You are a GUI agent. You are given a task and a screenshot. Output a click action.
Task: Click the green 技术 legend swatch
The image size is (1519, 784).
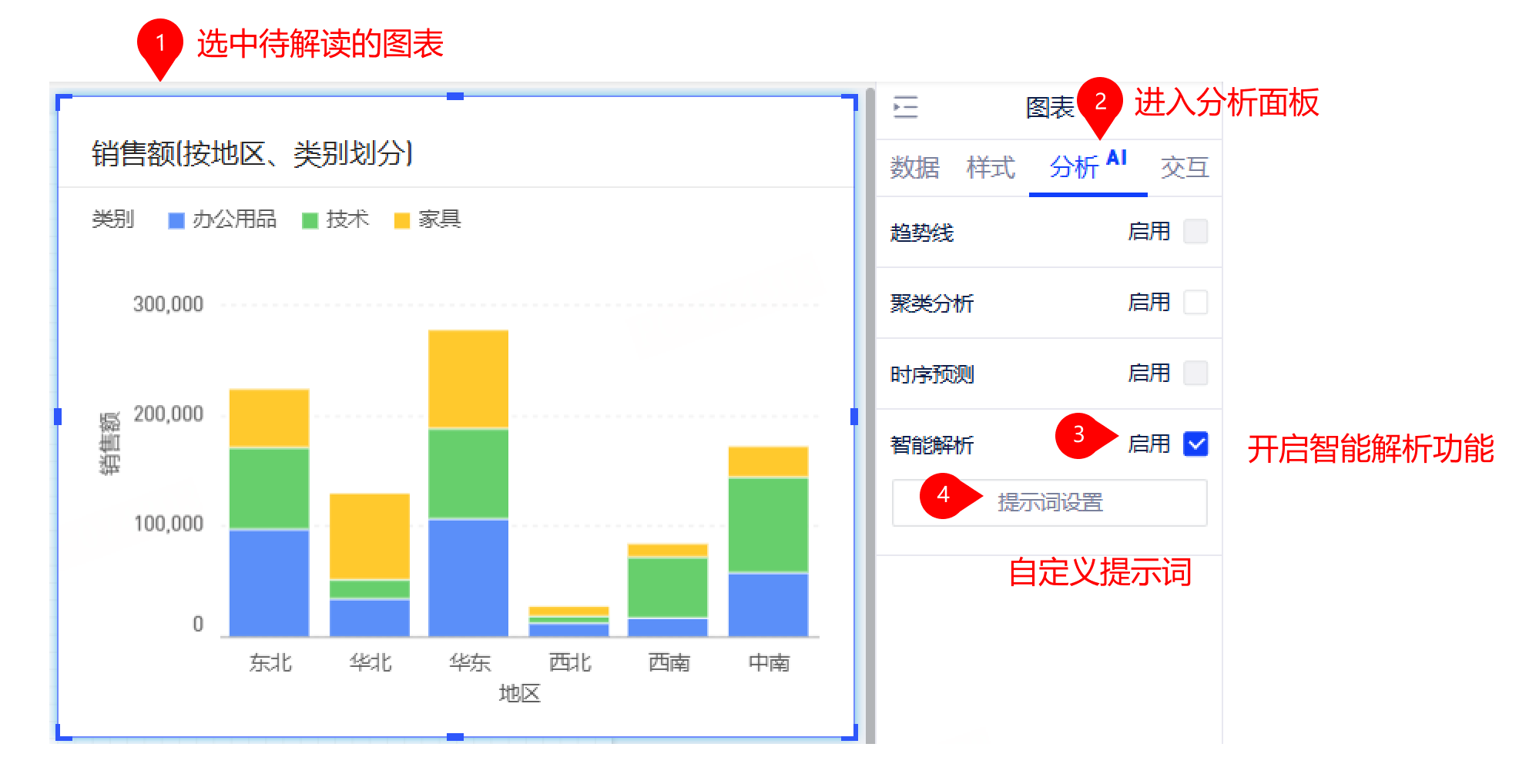[310, 221]
